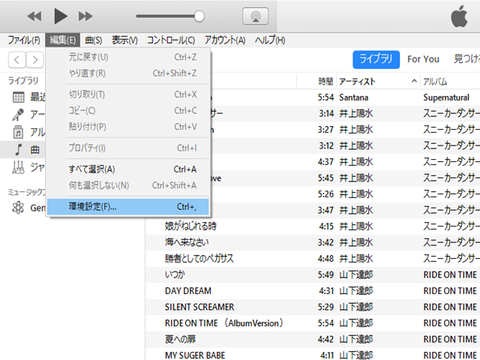This screenshot has height=360, width=480.
Task: Click the 4:31 duration of DAY DREAM
Action: [x=326, y=291]
